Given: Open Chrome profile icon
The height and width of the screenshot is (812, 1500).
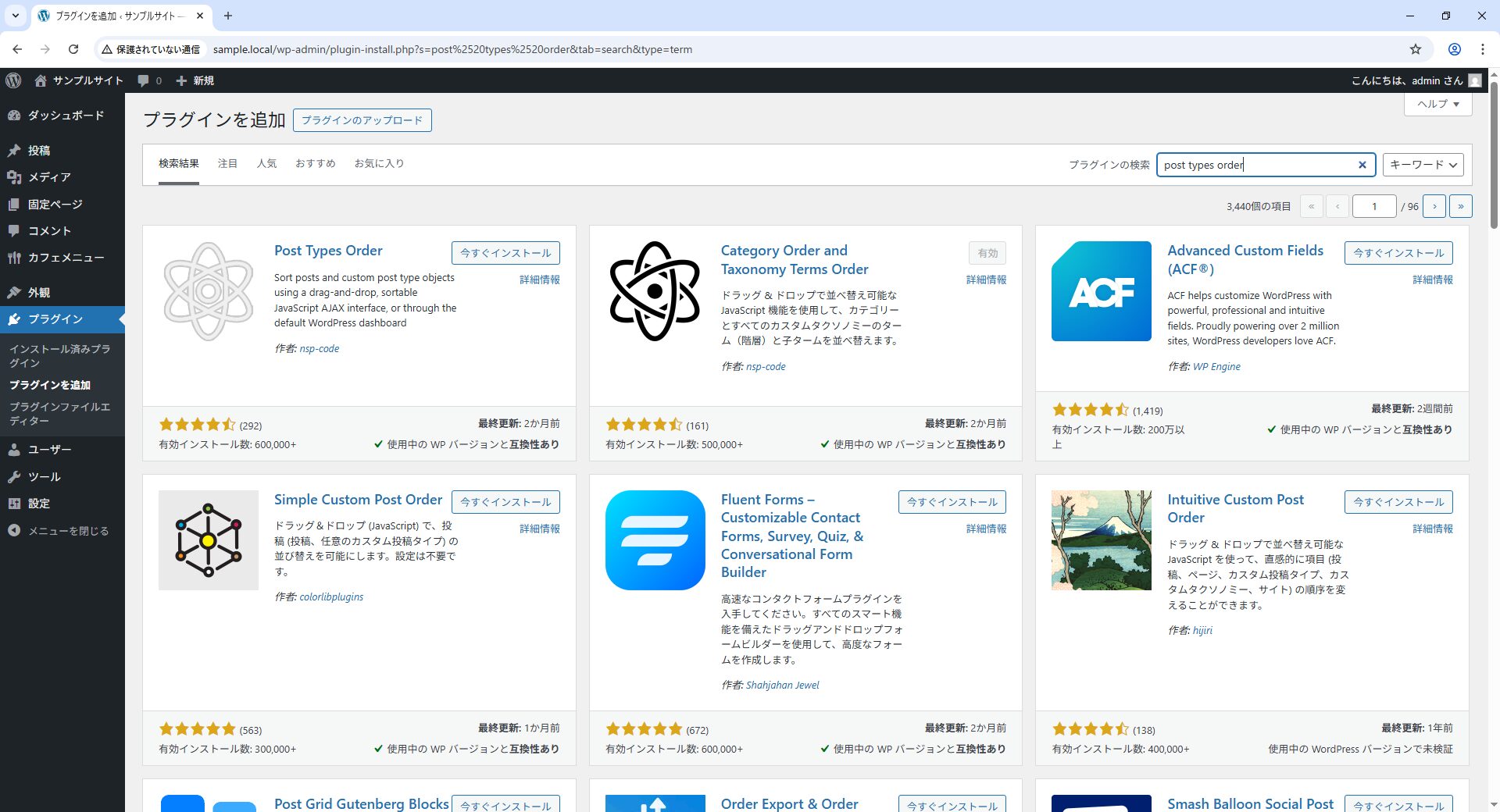Looking at the screenshot, I should tap(1455, 49).
